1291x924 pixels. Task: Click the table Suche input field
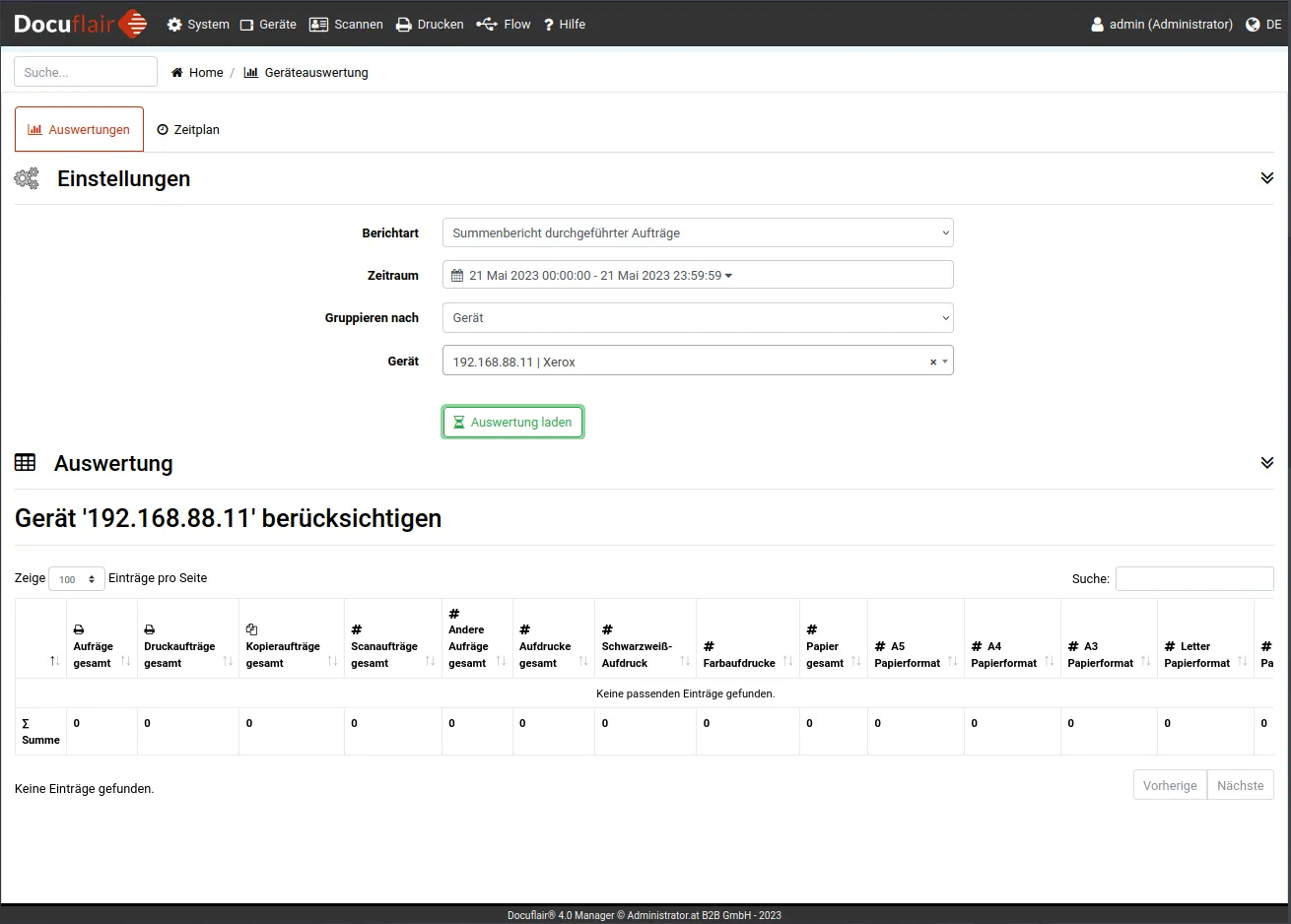pyautogui.click(x=1193, y=579)
